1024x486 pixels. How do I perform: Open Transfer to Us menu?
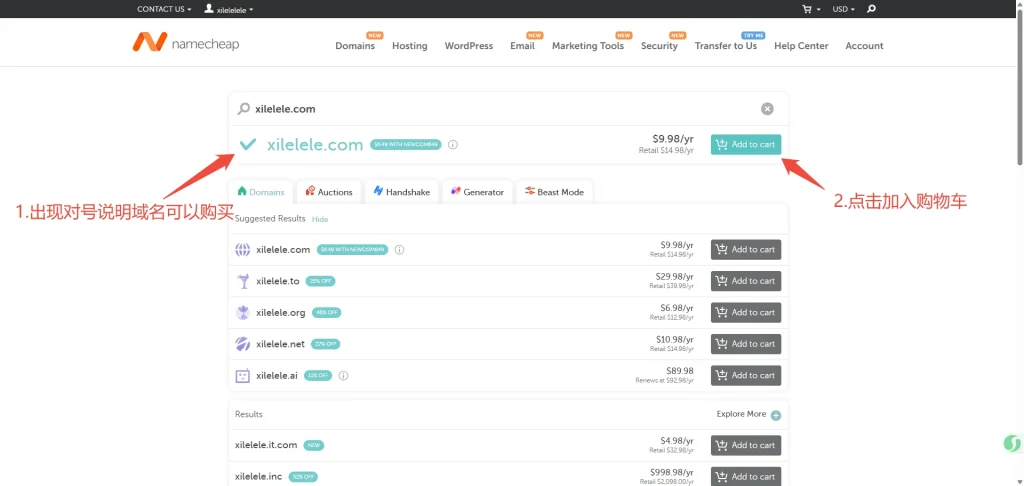(x=726, y=46)
